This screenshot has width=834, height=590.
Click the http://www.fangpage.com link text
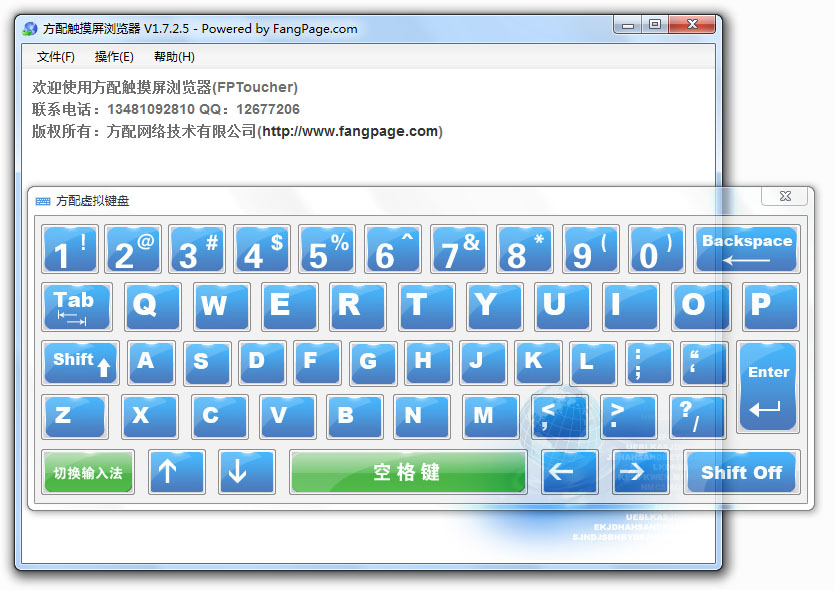[x=350, y=131]
